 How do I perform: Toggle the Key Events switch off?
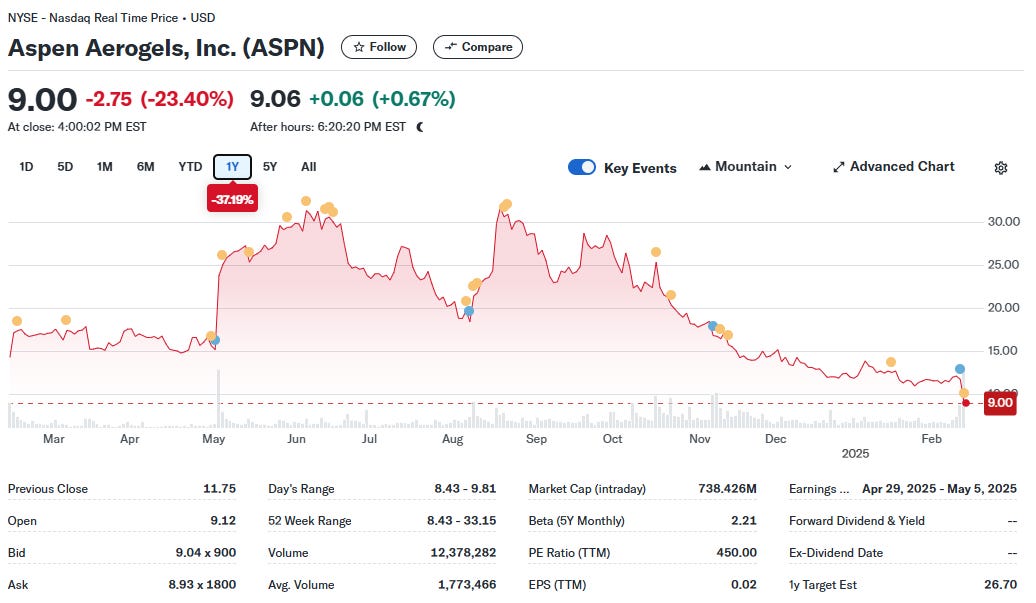tap(581, 167)
